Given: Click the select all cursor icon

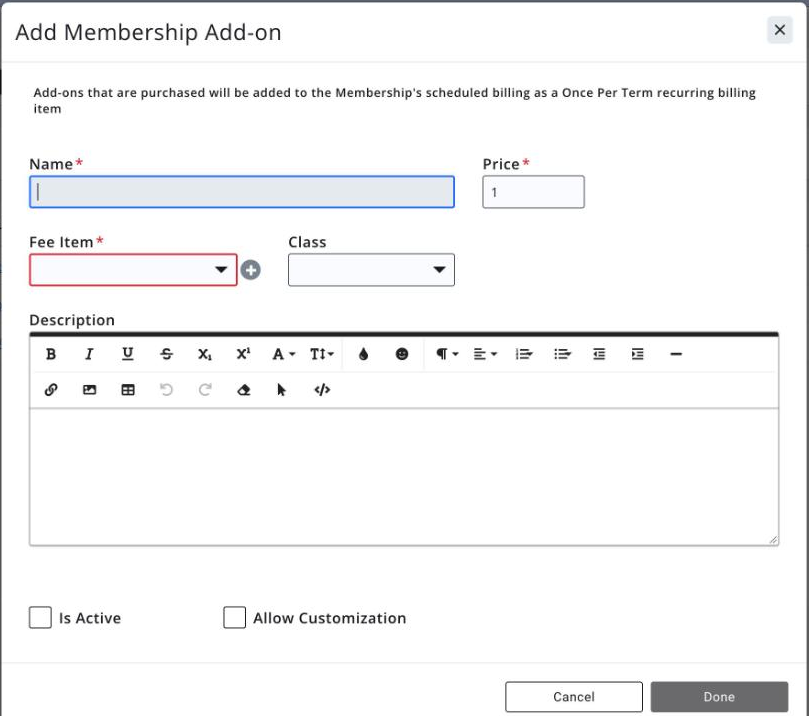Looking at the screenshot, I should [x=282, y=389].
